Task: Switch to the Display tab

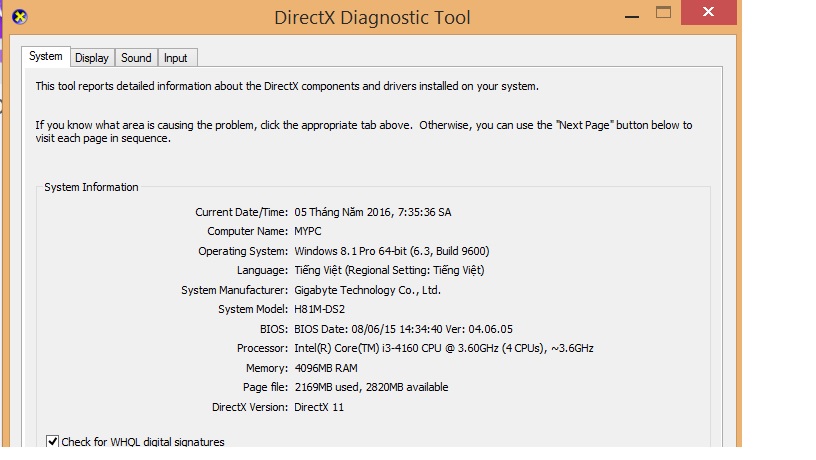Action: (x=92, y=58)
